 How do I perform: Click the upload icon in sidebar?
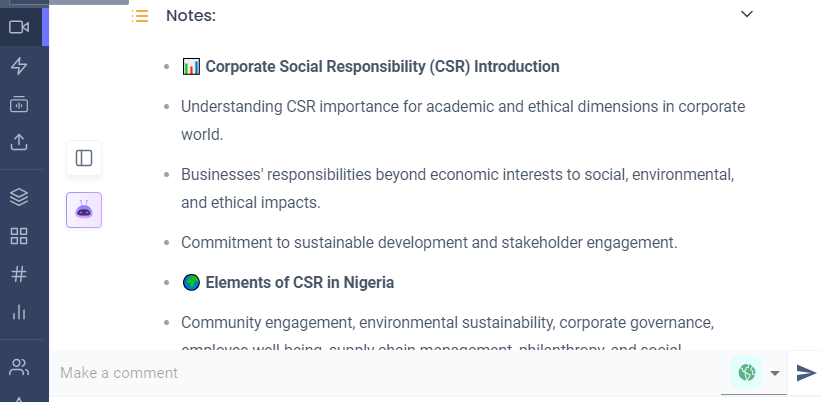pyautogui.click(x=19, y=142)
